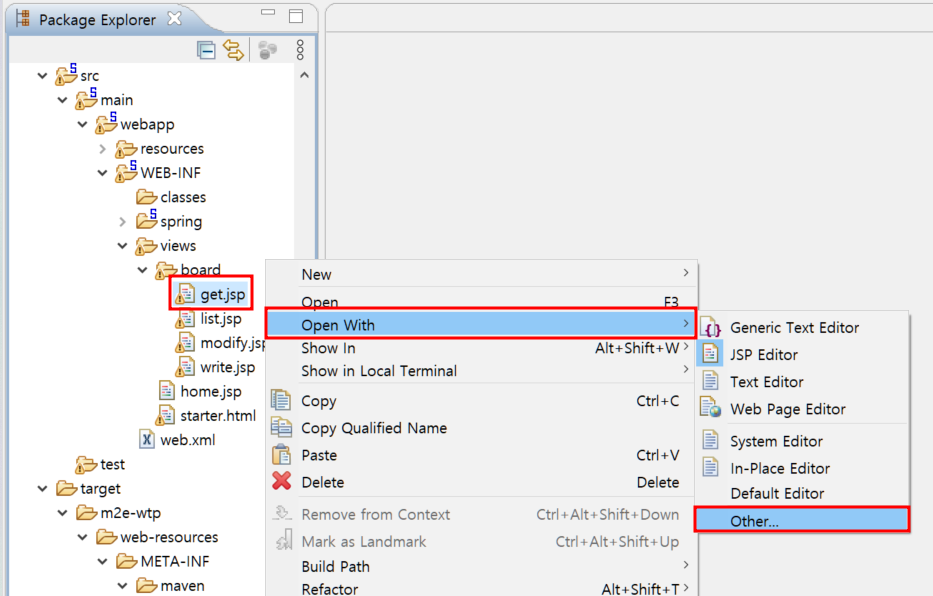Choose Open With in context menu
This screenshot has height=596, width=933.
[x=481, y=325]
